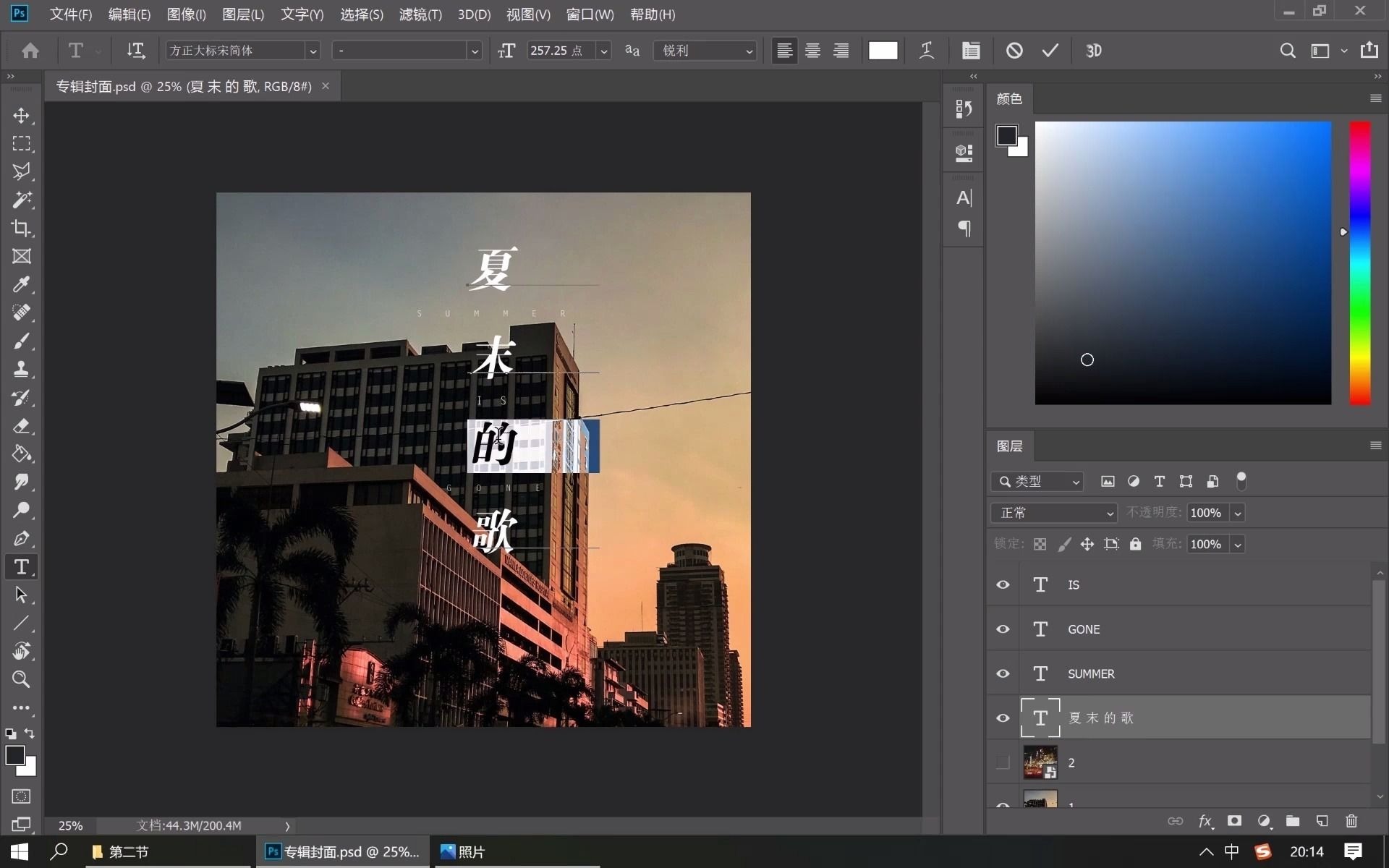Click the Delete Layer trash icon
The height and width of the screenshot is (868, 1389).
tap(1351, 821)
